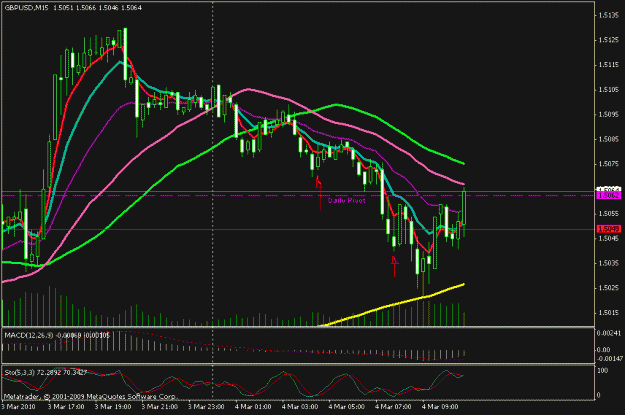
Task: Click 1.5025 on the price axis
Action: (x=609, y=288)
